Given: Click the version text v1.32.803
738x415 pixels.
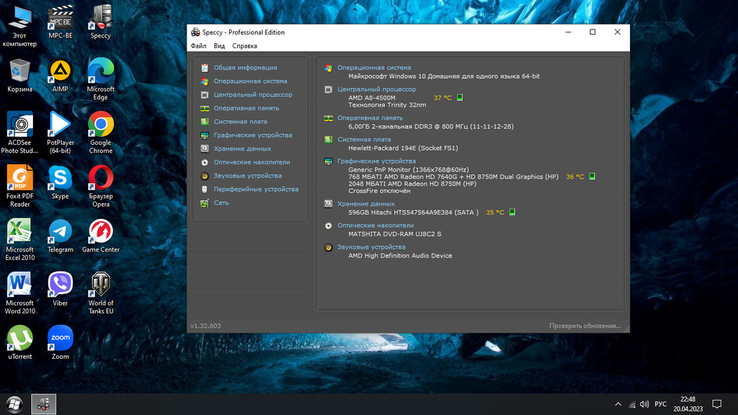Looking at the screenshot, I should [206, 326].
